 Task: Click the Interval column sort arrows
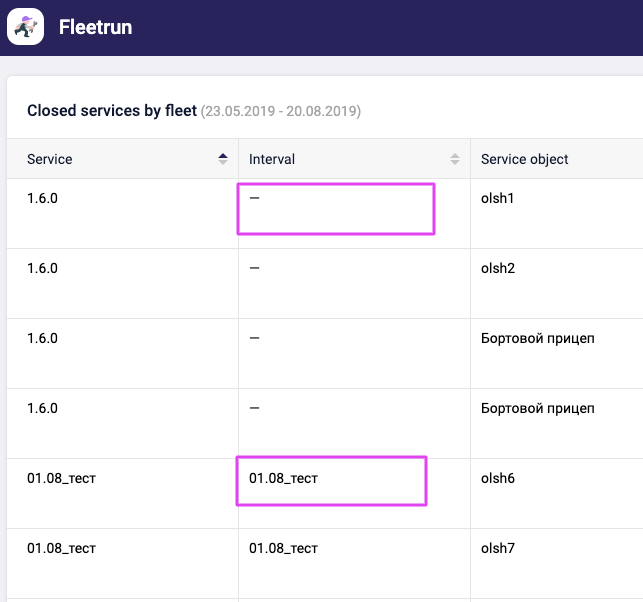(455, 159)
